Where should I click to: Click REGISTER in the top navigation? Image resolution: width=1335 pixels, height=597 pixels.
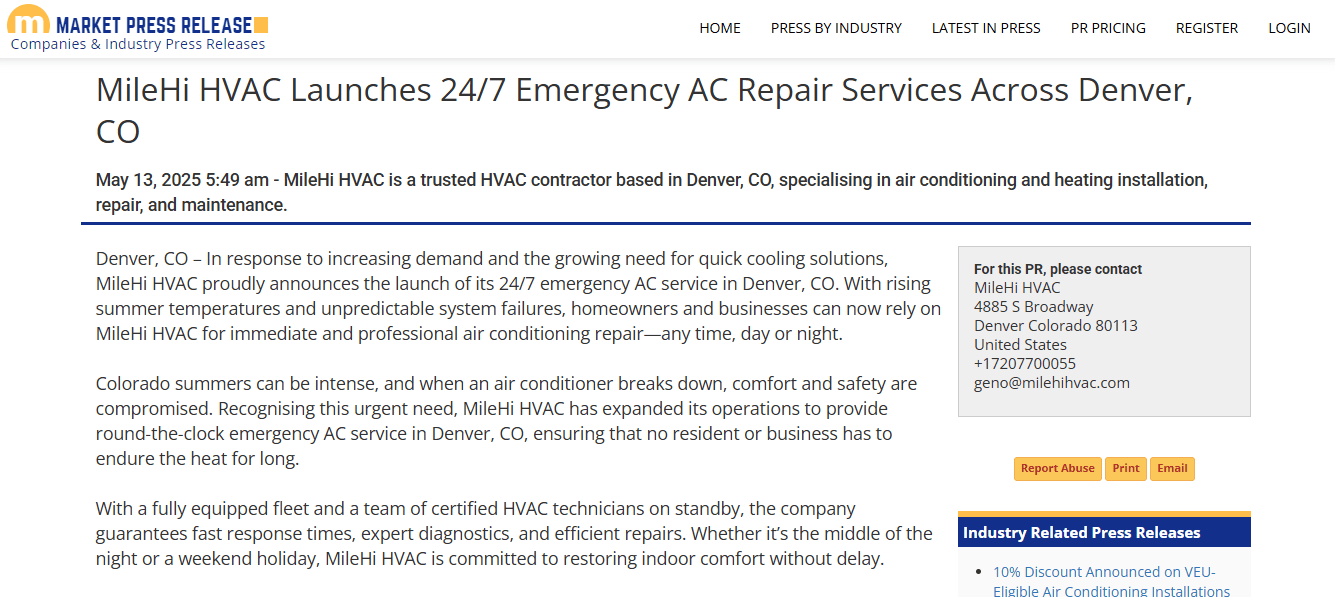[x=1207, y=28]
